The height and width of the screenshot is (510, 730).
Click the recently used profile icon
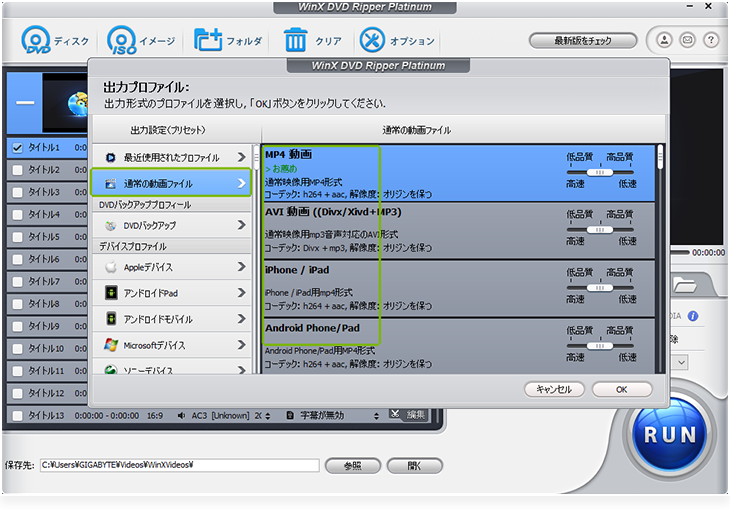[x=110, y=158]
